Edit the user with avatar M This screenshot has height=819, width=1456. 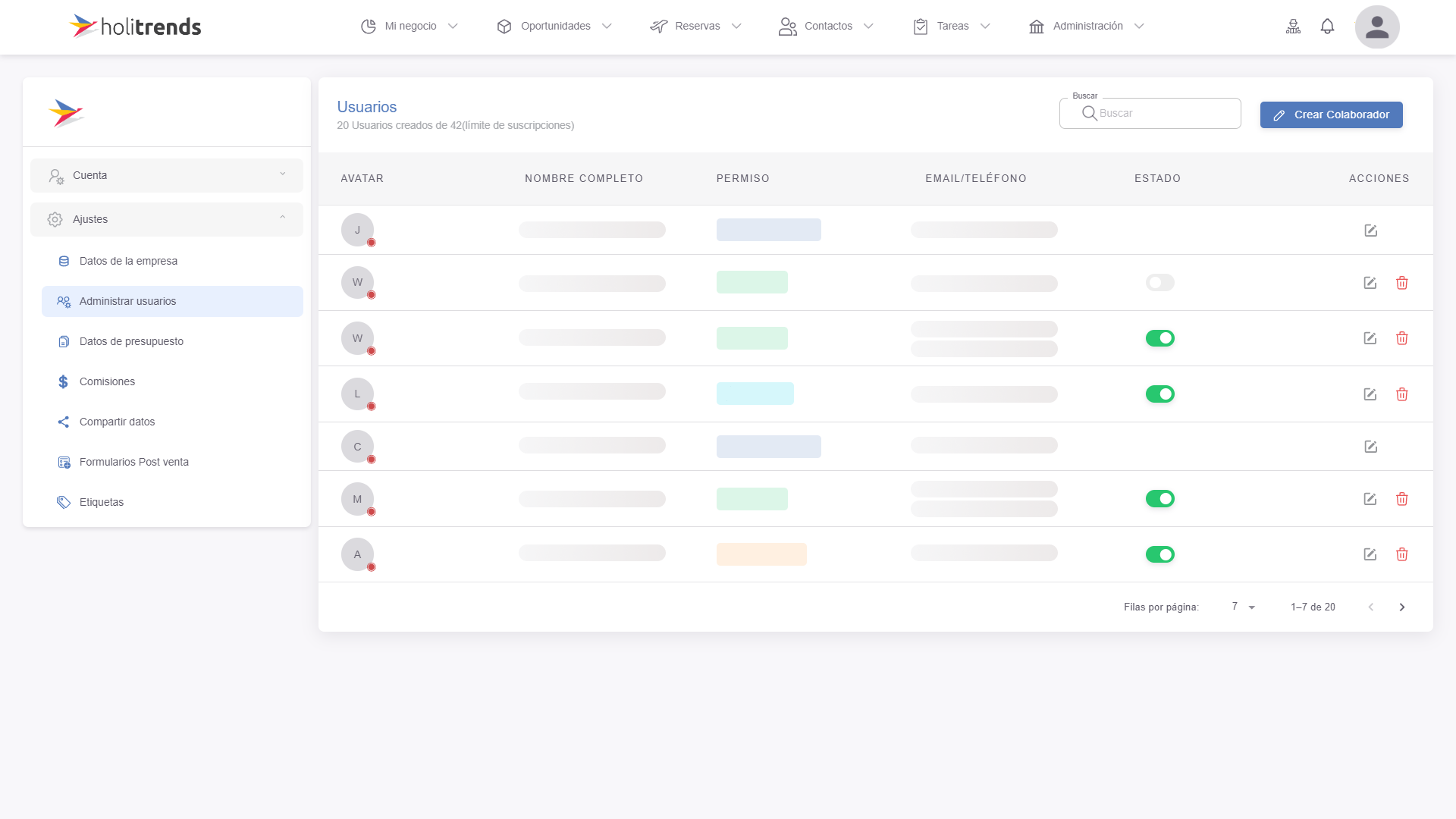pos(1370,499)
